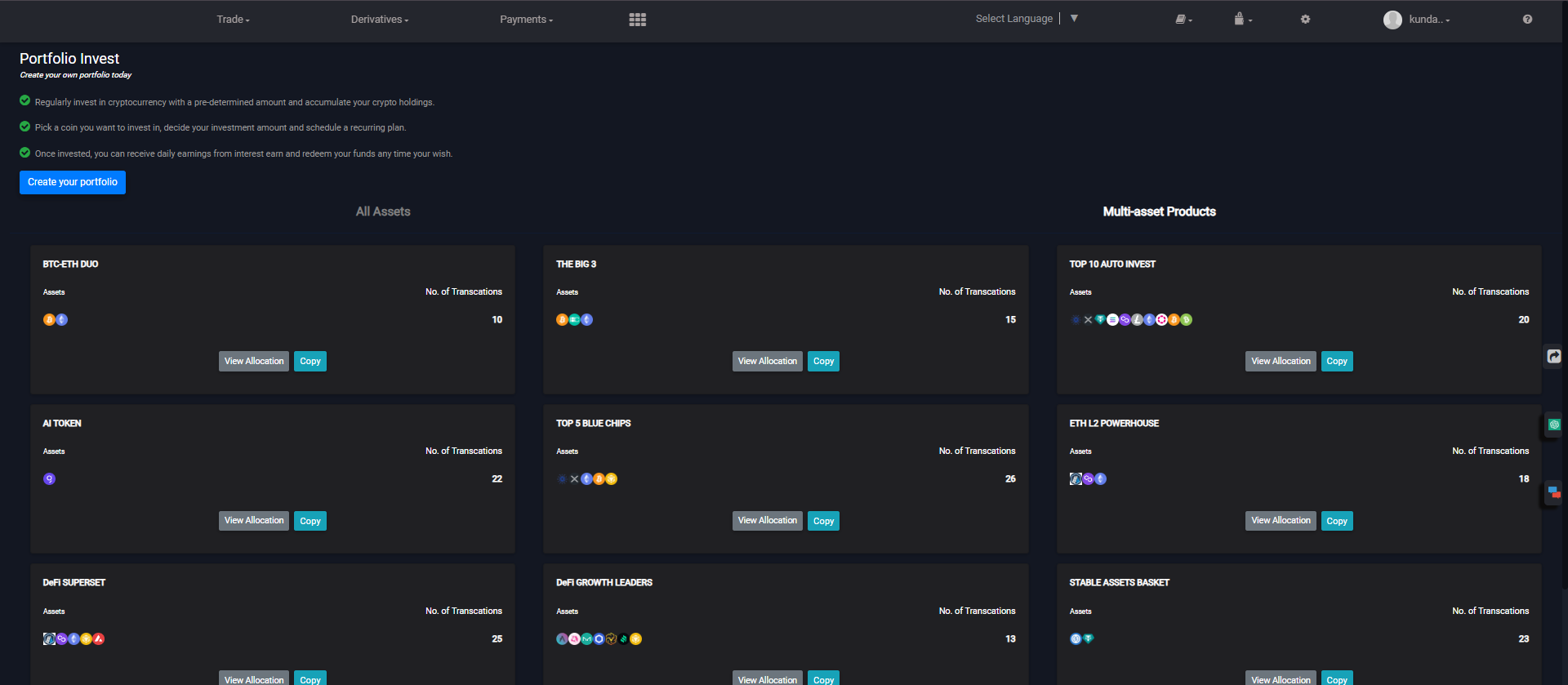The image size is (1568, 685).
Task: Open the book icon dropdown
Action: pos(1183,20)
